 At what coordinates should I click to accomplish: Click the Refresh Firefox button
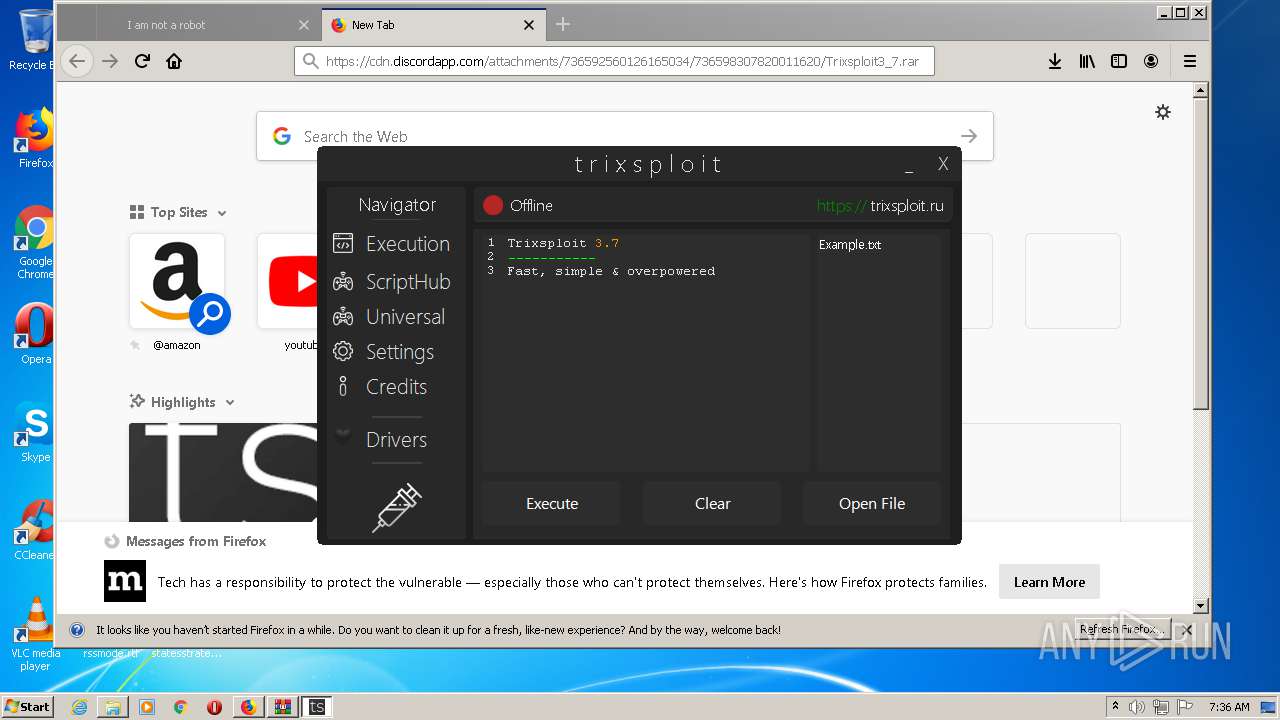pos(1120,629)
